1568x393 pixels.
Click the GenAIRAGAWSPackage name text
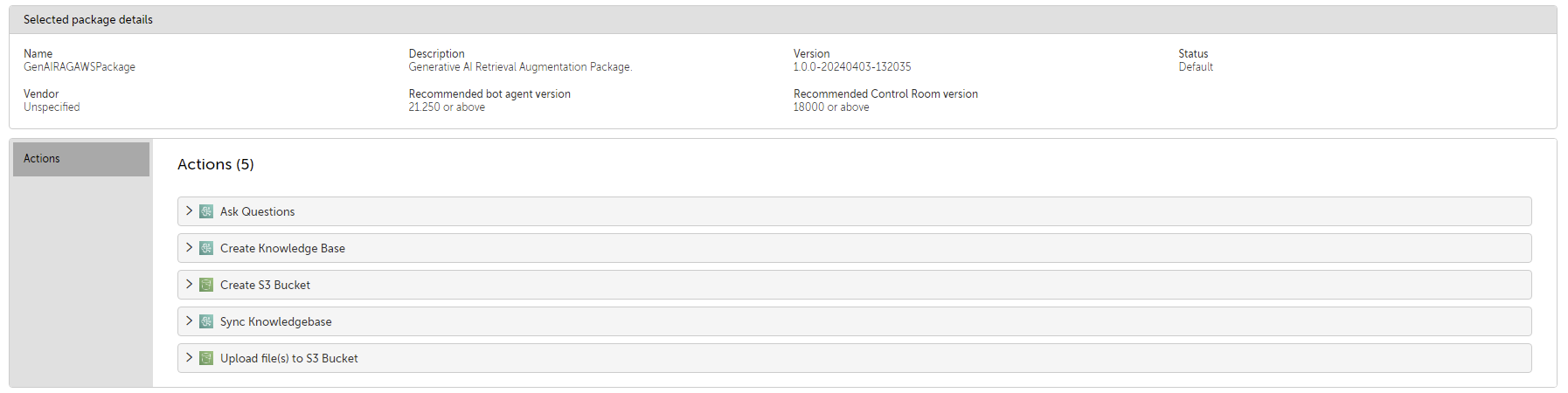point(80,67)
